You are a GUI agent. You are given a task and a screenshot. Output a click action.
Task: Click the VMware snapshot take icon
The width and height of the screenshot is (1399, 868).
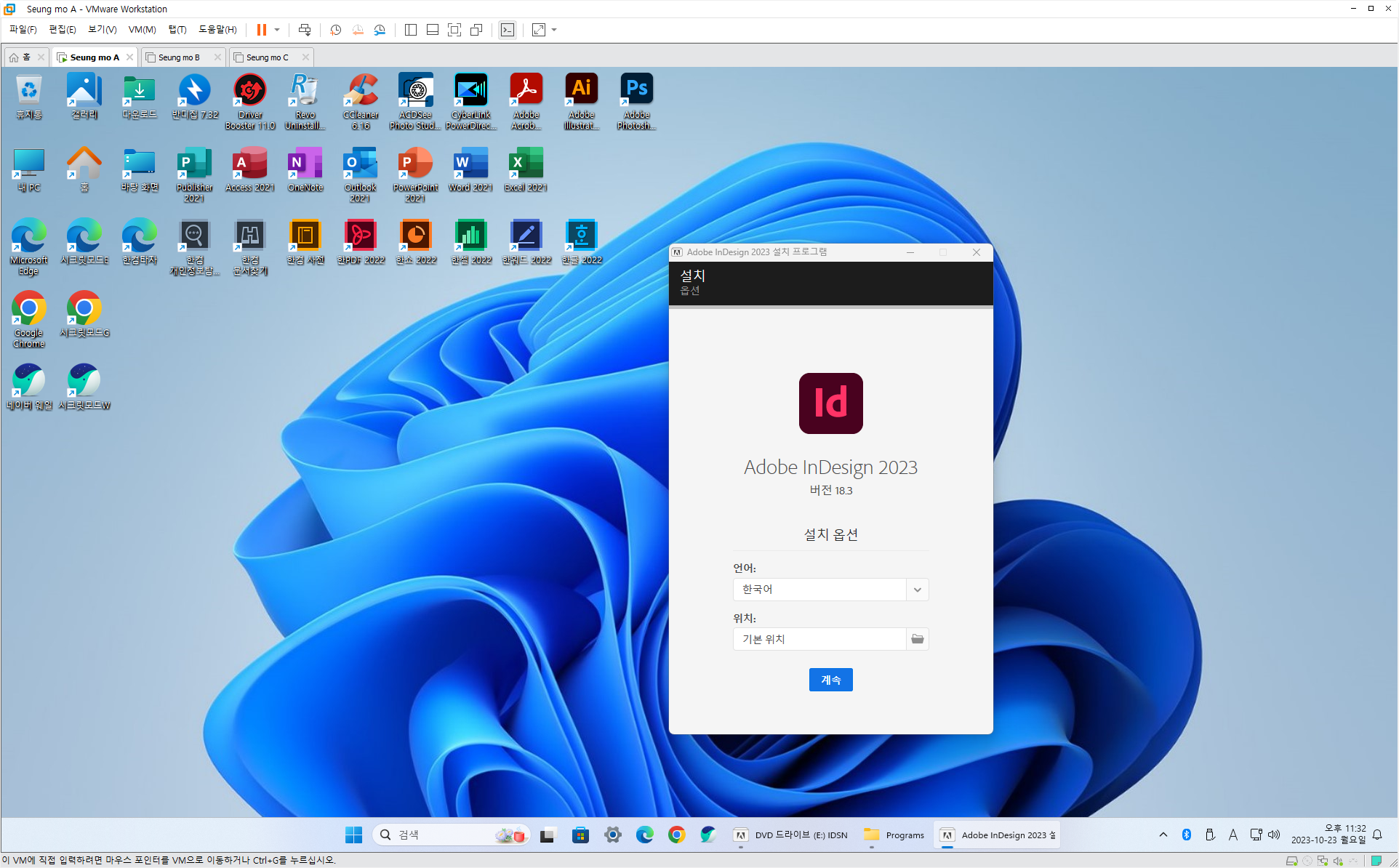(x=336, y=30)
